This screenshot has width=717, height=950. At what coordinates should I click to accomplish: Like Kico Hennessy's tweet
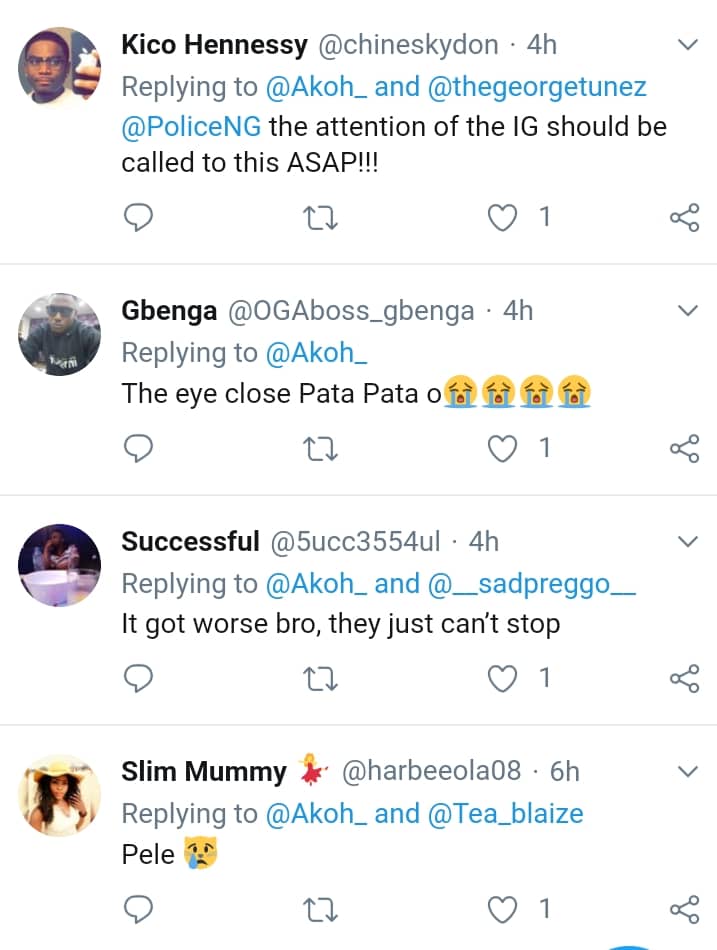pyautogui.click(x=505, y=217)
